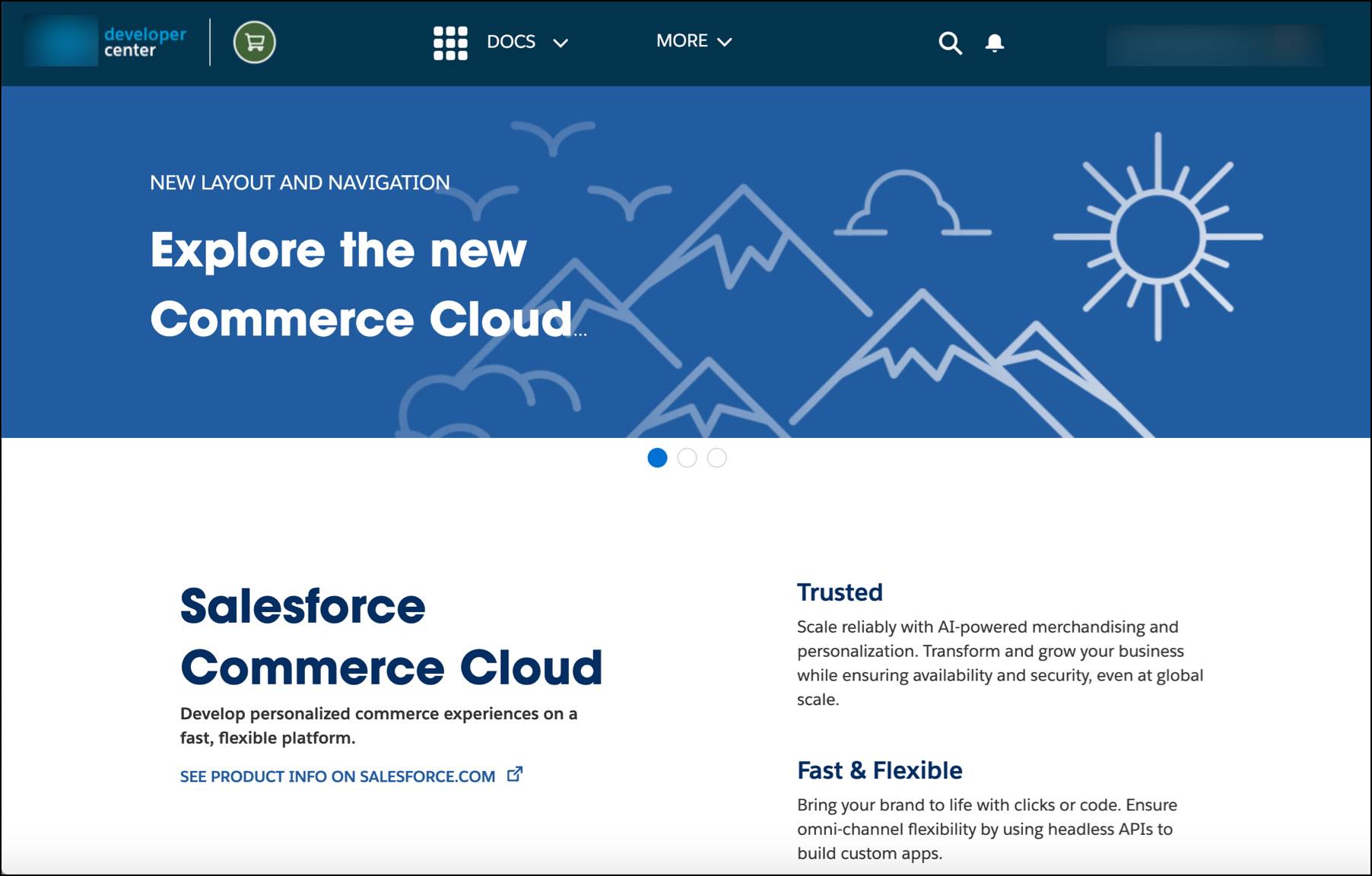
Task: Expand the MORE dropdown chevron
Action: pos(725,42)
